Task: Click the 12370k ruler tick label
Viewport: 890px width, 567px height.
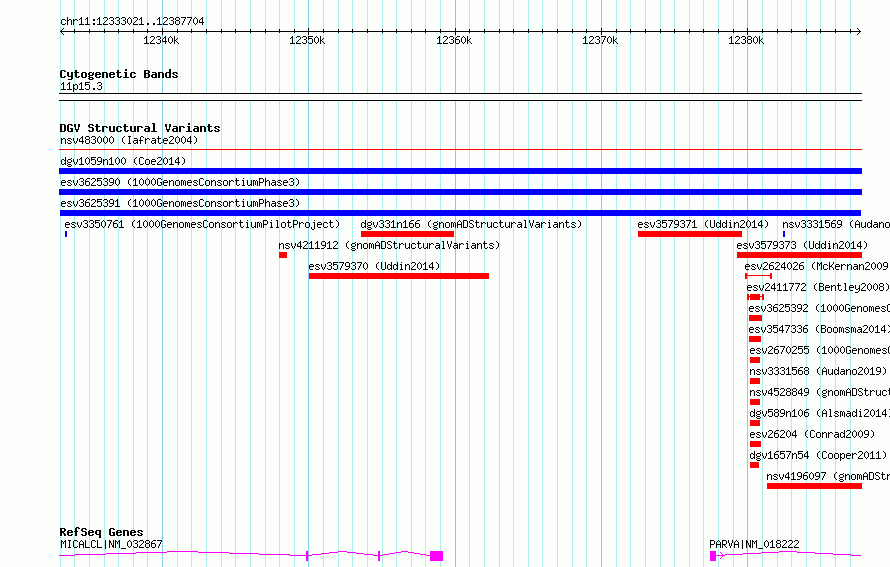Action: (x=600, y=40)
